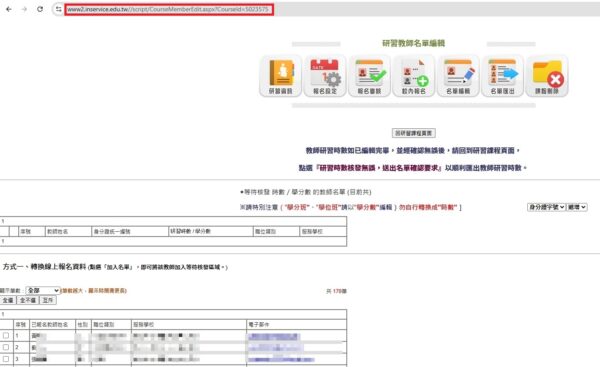This screenshot has height=367, width=600.
Task: Open the 身分證字號 sort field dropdown
Action: coord(546,207)
